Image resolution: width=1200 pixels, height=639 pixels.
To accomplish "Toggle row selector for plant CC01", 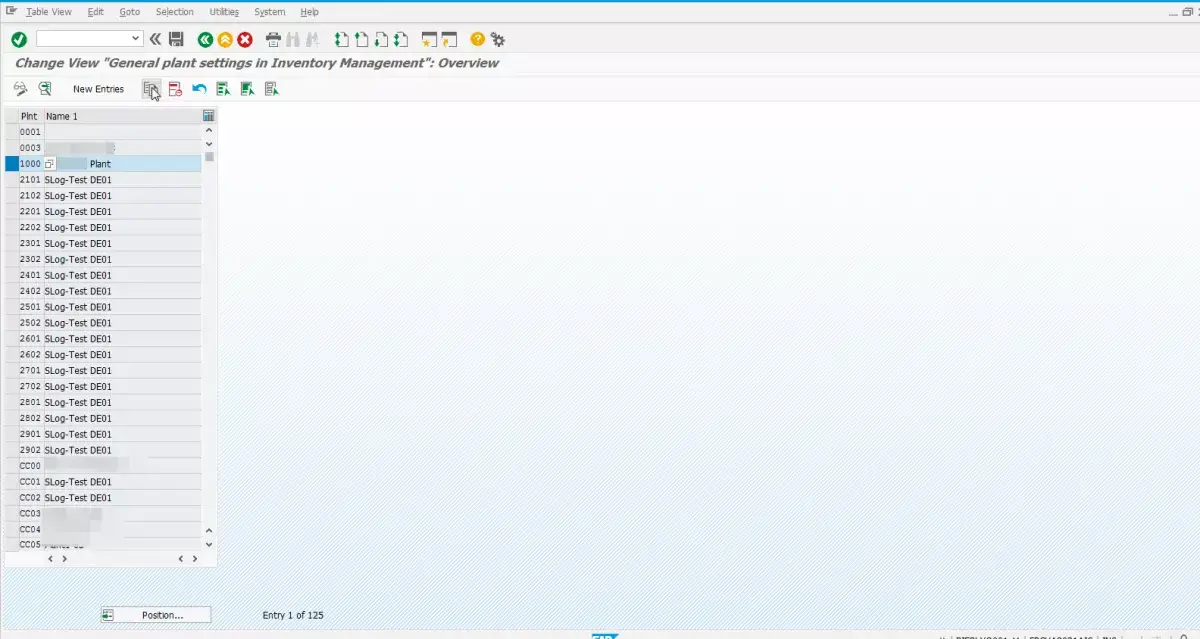I will (x=12, y=482).
